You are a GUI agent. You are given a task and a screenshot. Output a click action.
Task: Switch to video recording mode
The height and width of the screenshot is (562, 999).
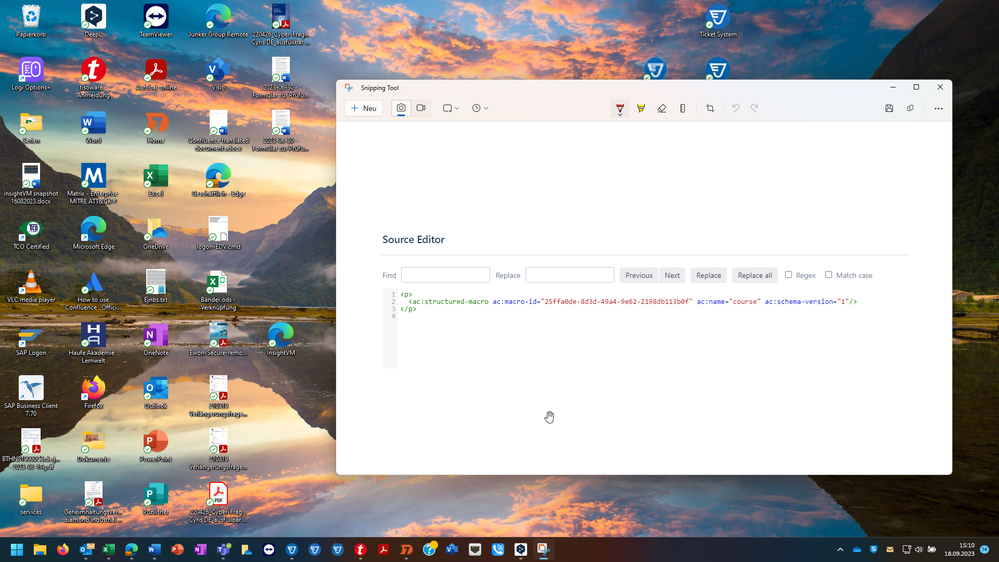[421, 108]
